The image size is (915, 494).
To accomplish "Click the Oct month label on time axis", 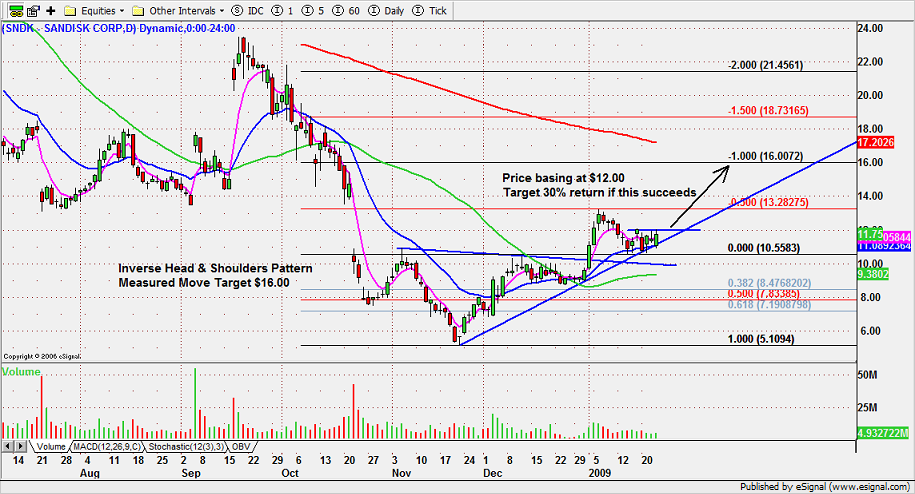I will tap(290, 472).
